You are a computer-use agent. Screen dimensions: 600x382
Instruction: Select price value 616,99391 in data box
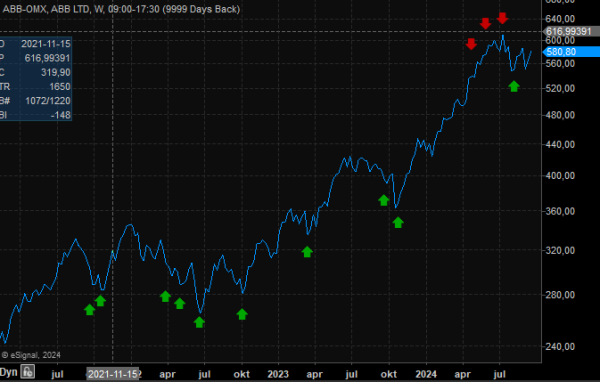(47, 58)
